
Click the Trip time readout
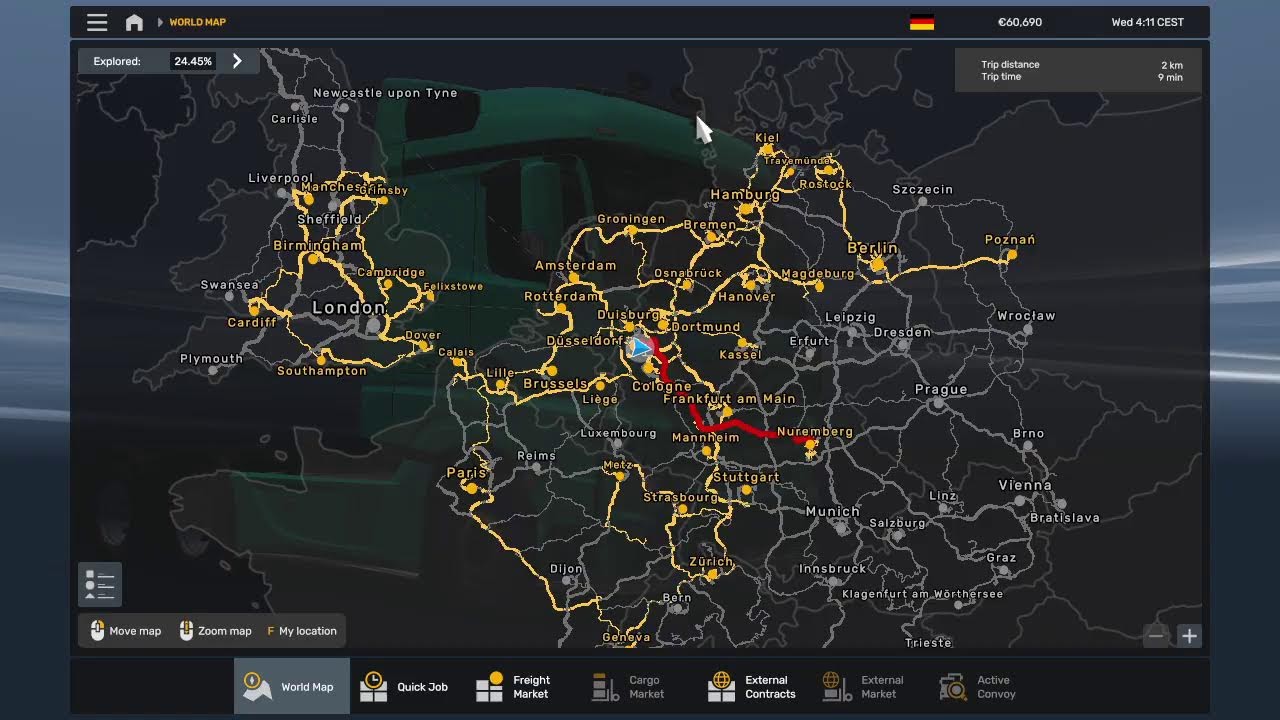1080,77
